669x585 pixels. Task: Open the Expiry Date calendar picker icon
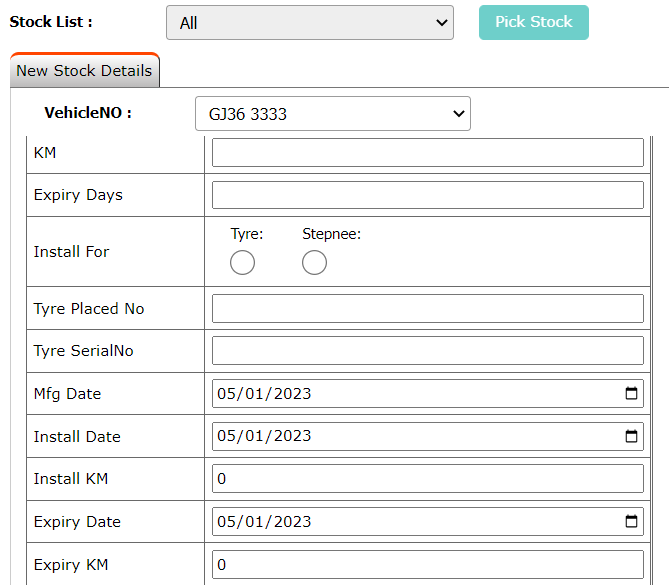[x=631, y=522]
